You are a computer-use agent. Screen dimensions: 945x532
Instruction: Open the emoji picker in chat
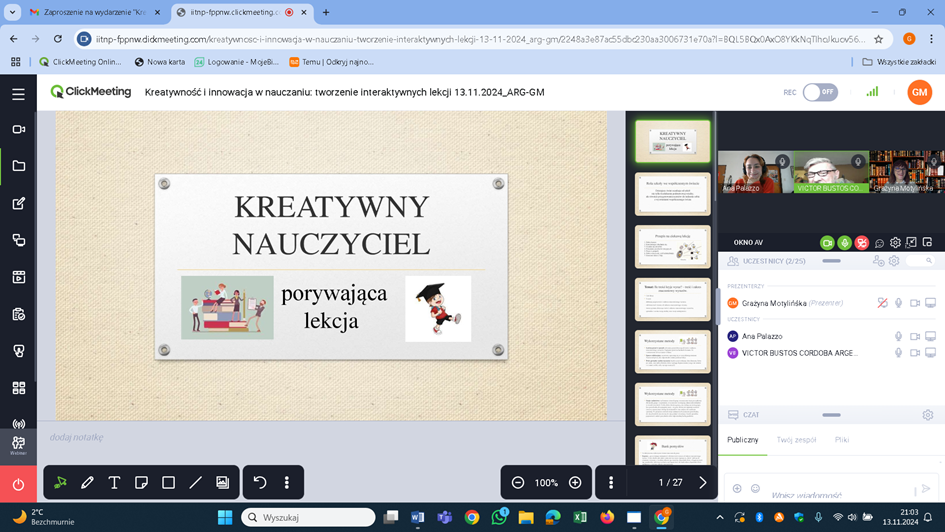coord(755,489)
